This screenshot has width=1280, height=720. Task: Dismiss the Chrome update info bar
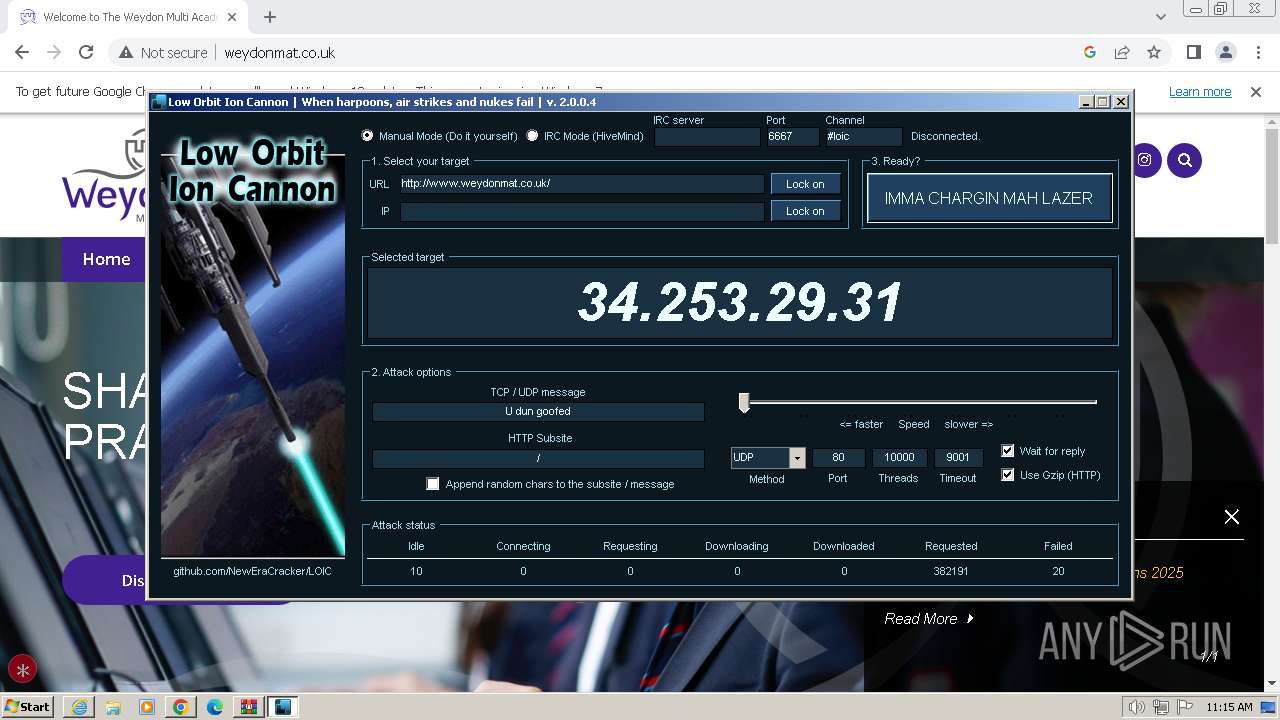1256,92
